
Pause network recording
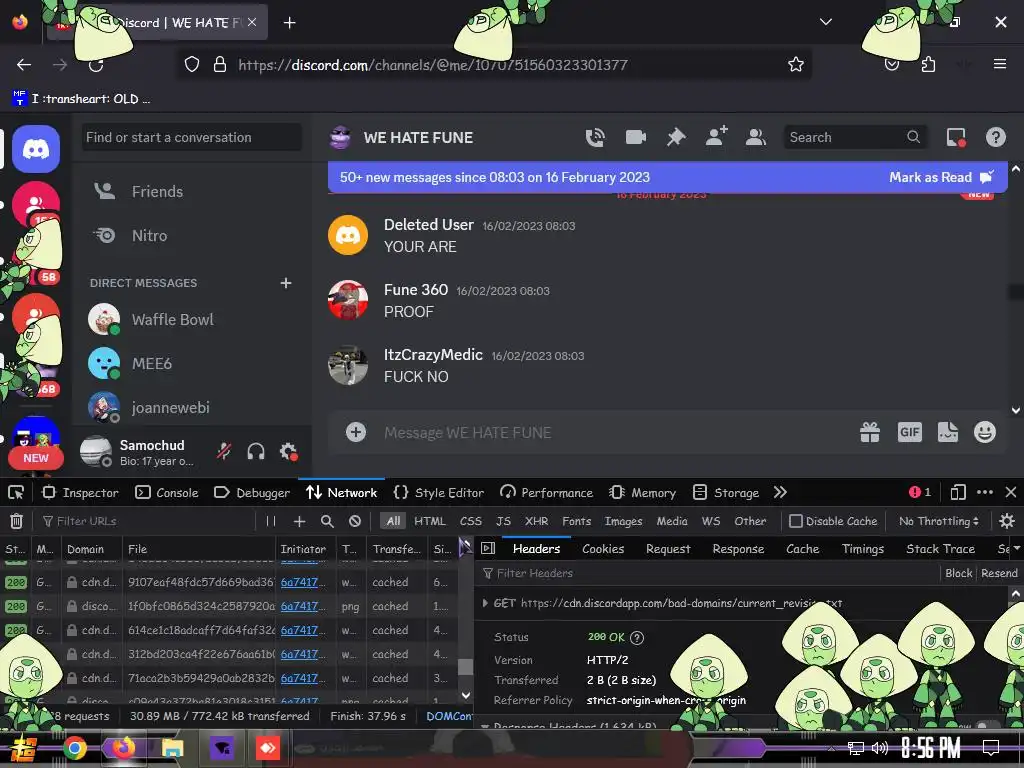(x=270, y=520)
